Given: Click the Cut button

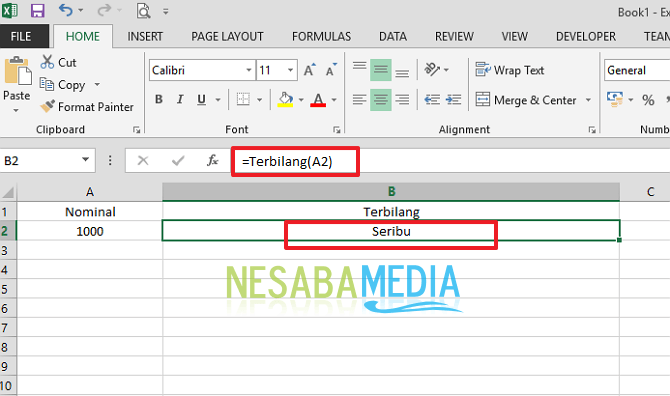Looking at the screenshot, I should pyautogui.click(x=59, y=62).
